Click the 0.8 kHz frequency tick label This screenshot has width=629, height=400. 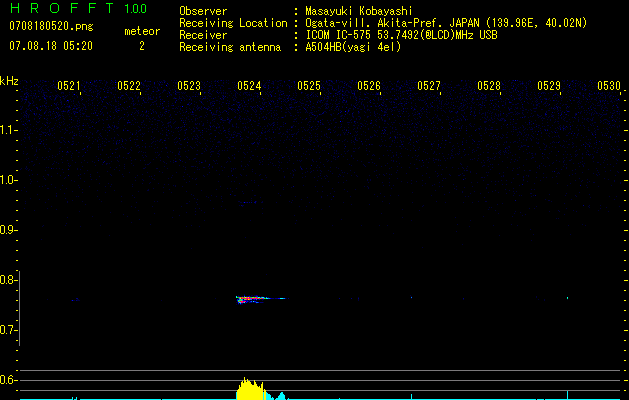[8, 280]
